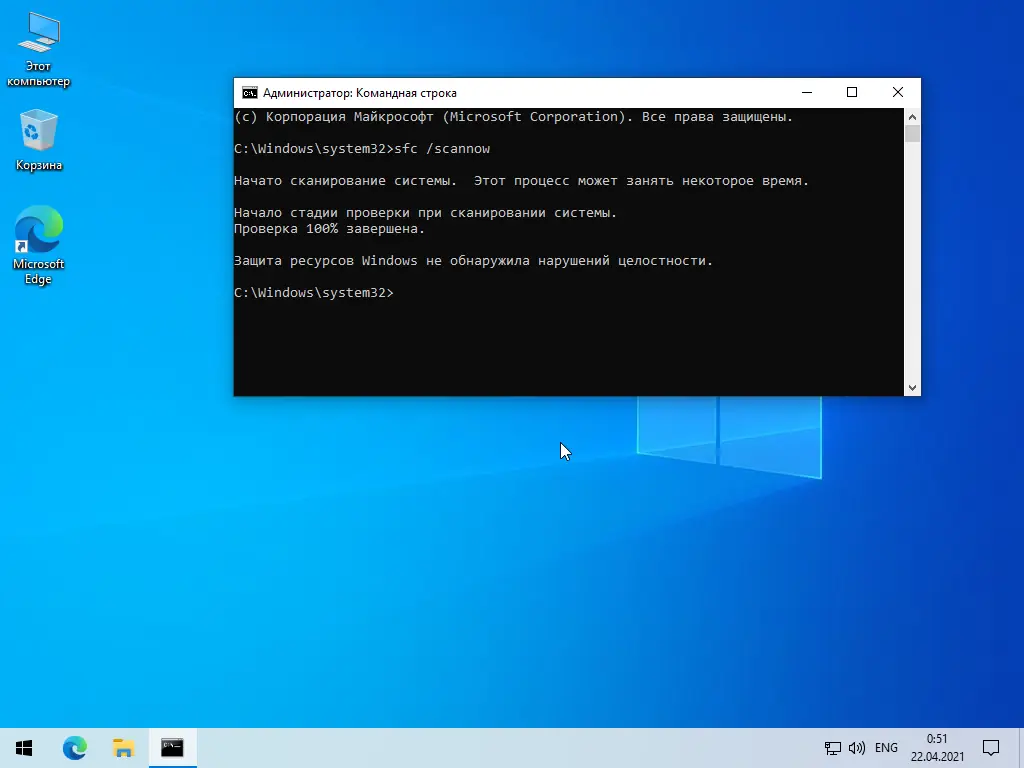
Task: Open the network status tray icon
Action: tap(833, 748)
